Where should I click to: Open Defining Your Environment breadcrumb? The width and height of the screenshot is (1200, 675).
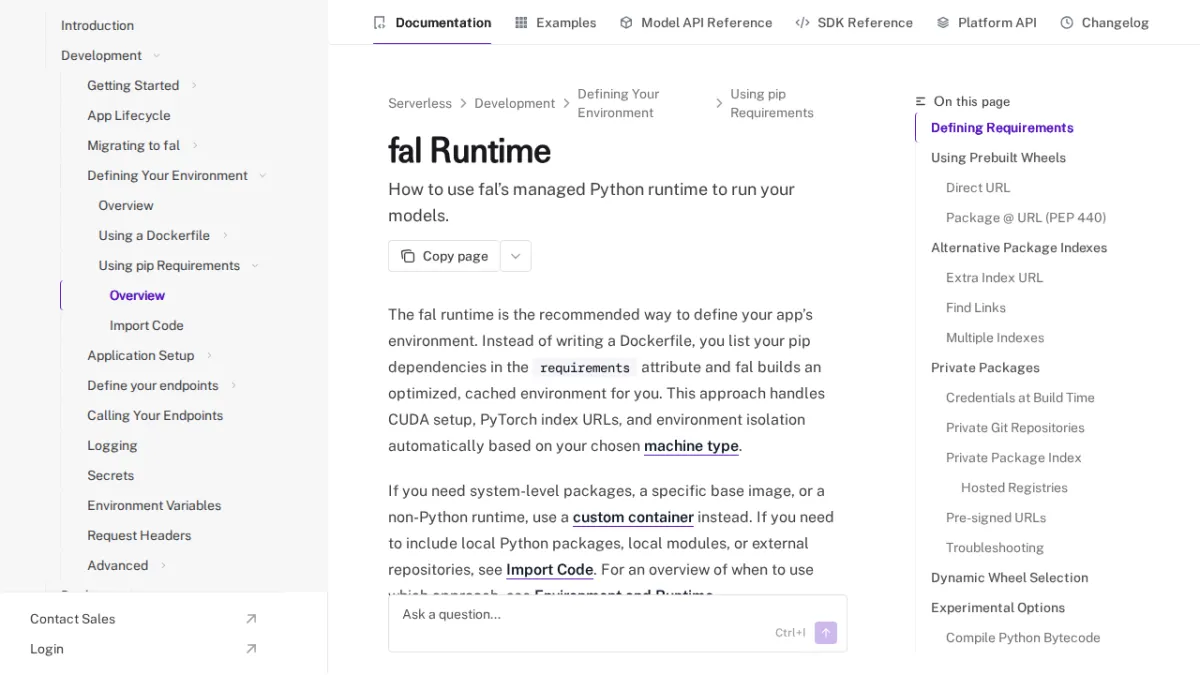click(618, 103)
